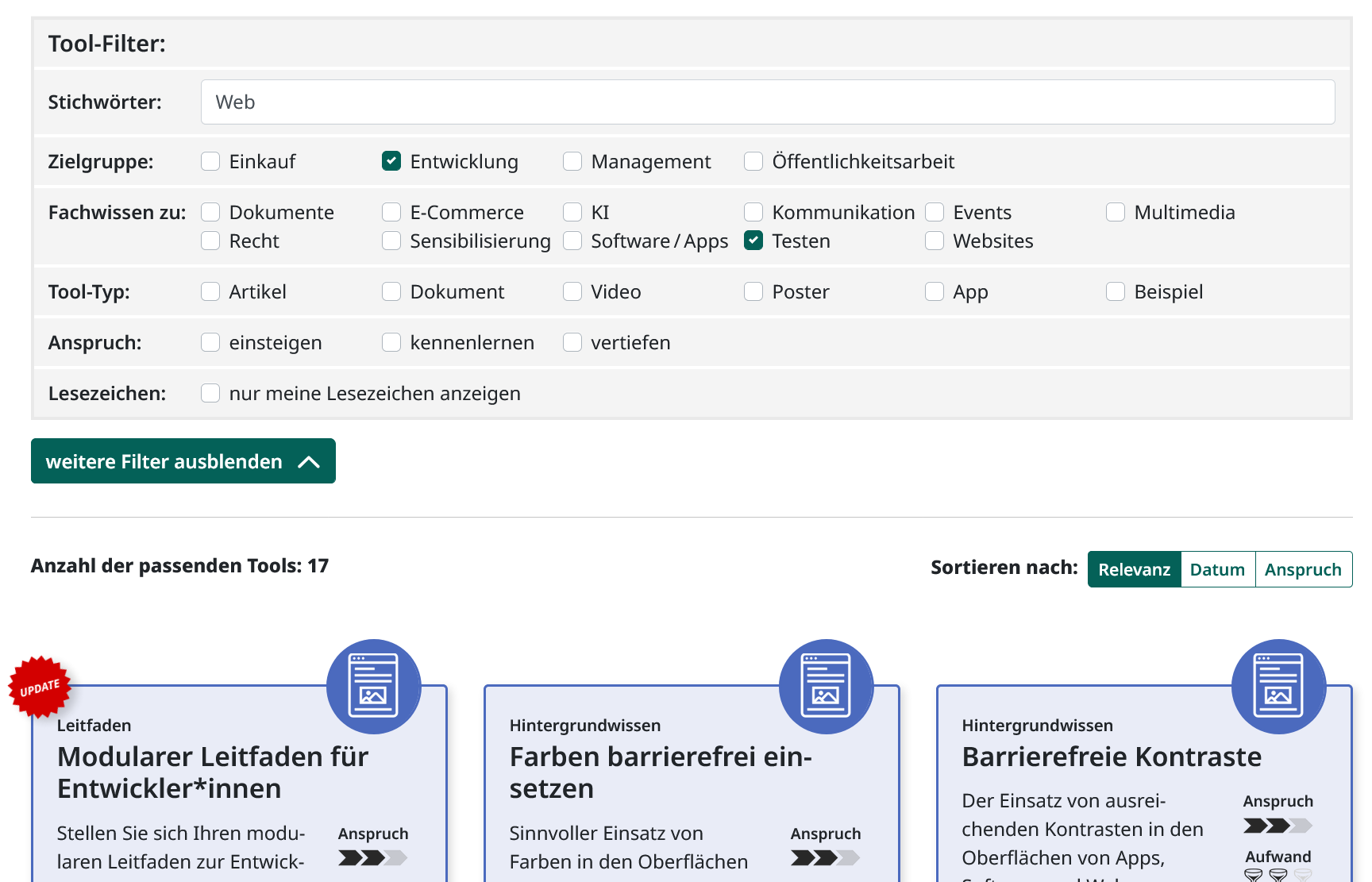Click the Tool-Typ label

click(x=89, y=291)
